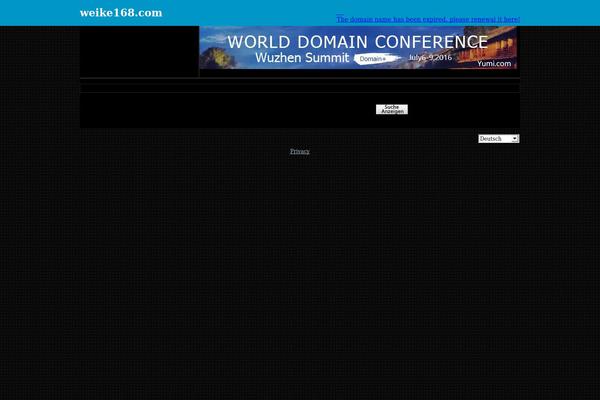Click the weike168.com site title

pyautogui.click(x=121, y=13)
